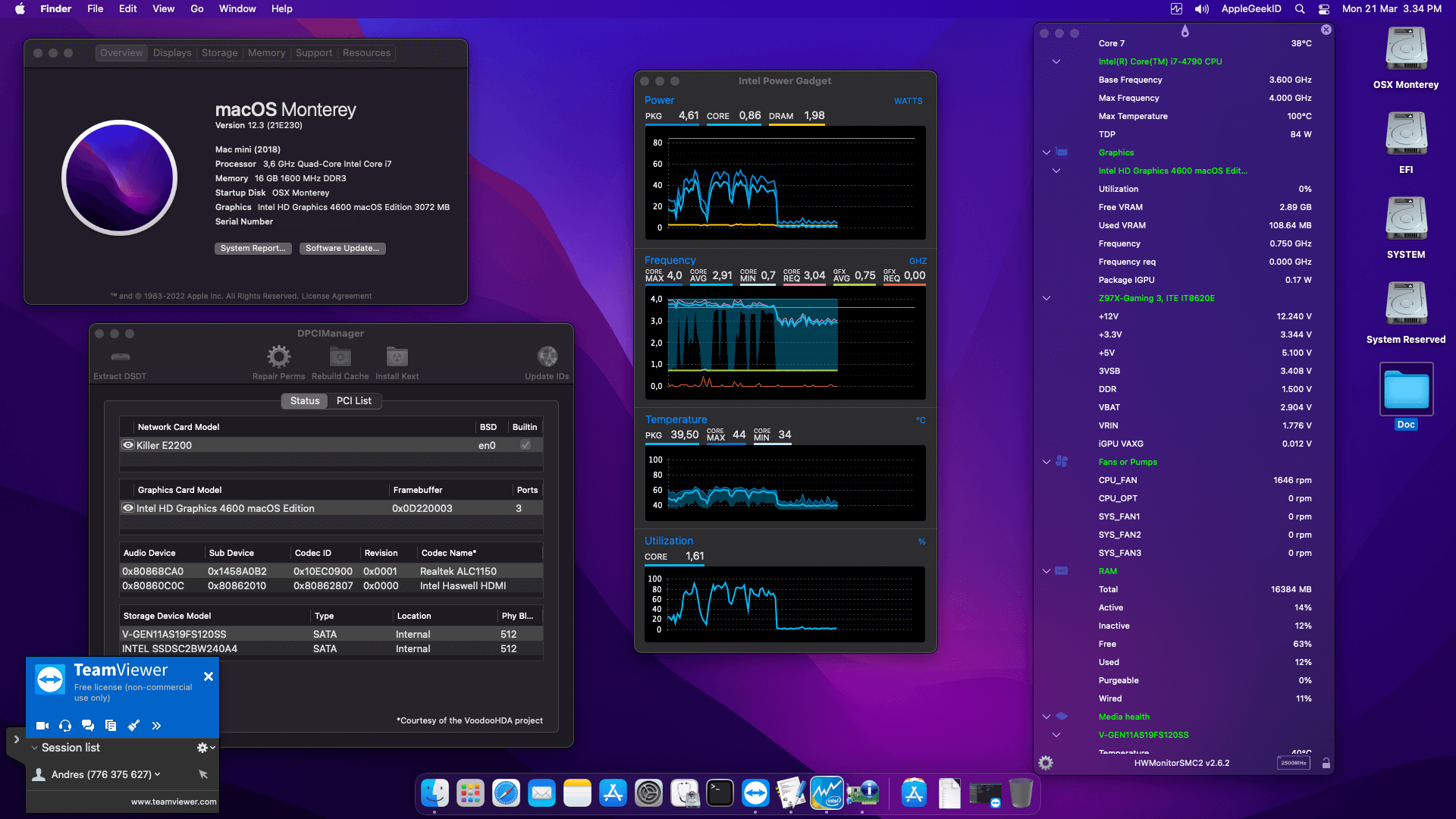Toggle eye icon beside Intel HD Graphics 4600
This screenshot has height=819, width=1456.
(128, 508)
